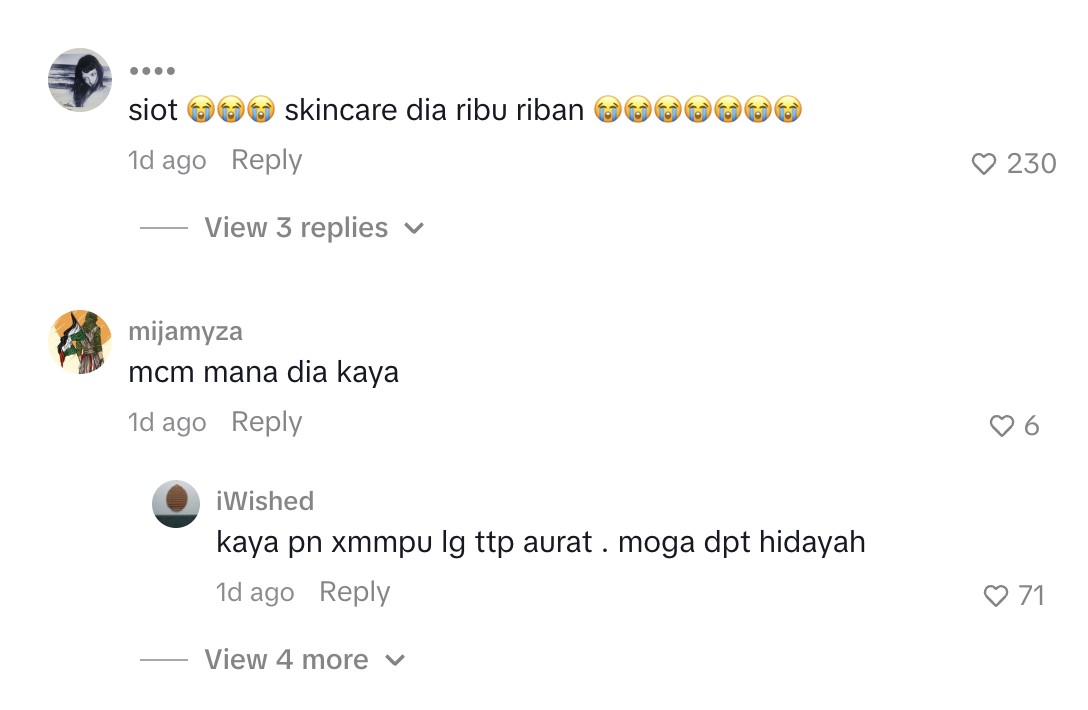Tap the heart on mijamyza's comment

(1001, 426)
